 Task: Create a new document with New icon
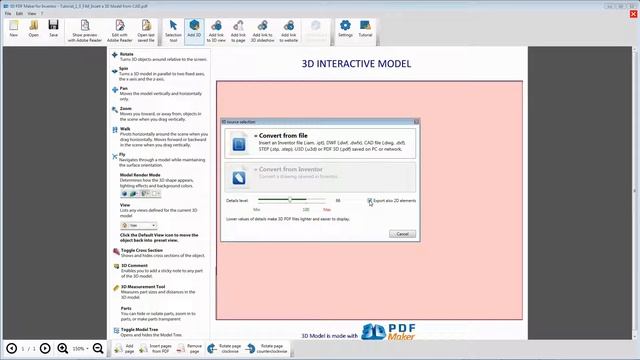click(13, 29)
